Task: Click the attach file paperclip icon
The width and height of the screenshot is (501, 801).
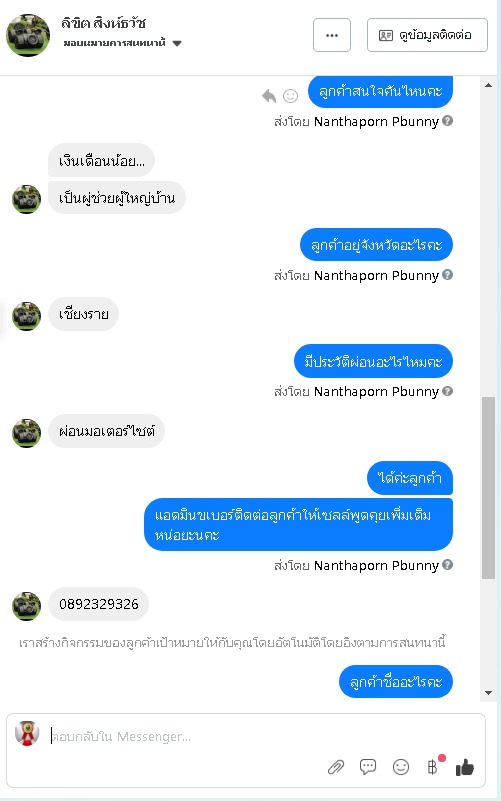Action: pyautogui.click(x=336, y=767)
